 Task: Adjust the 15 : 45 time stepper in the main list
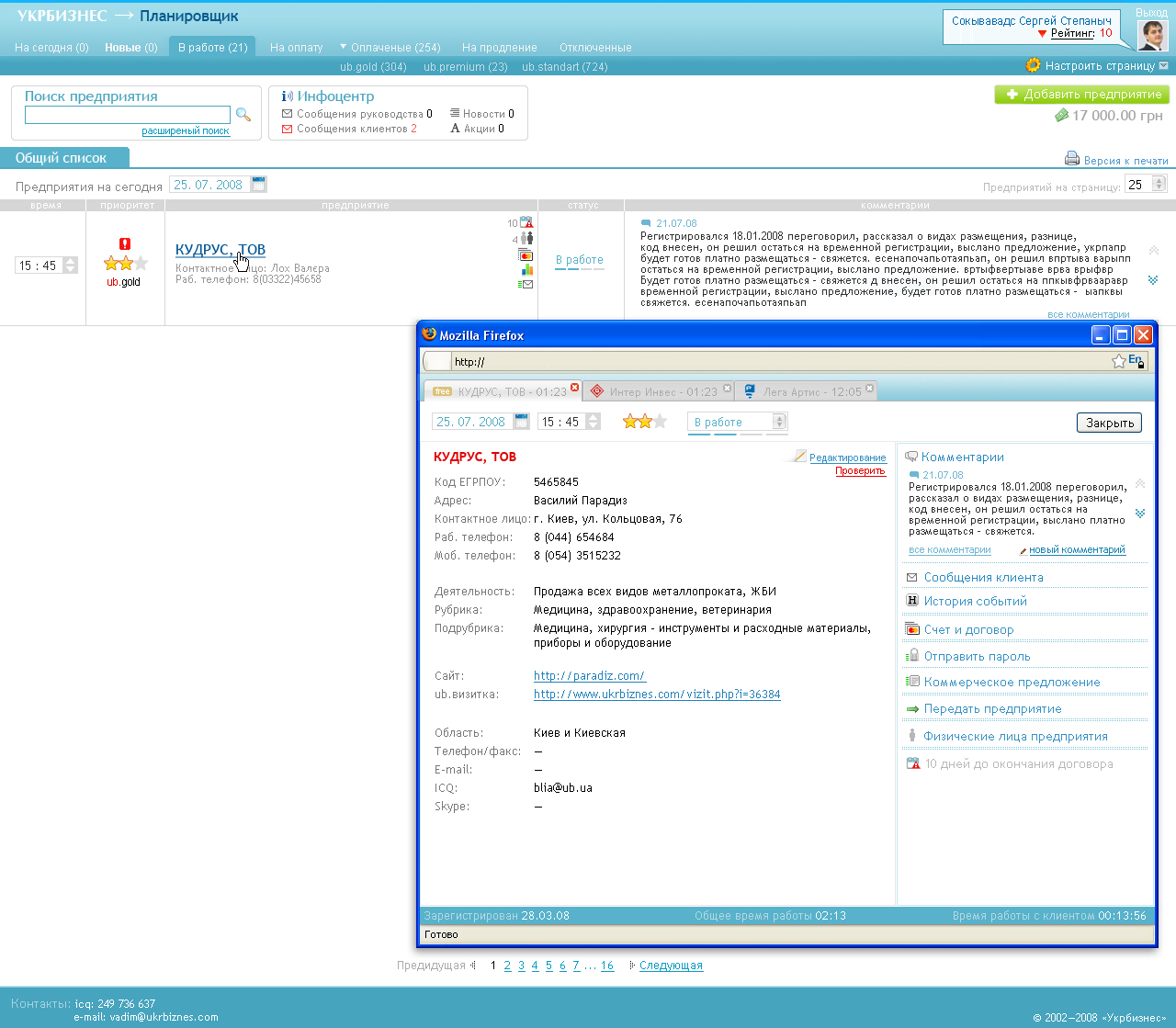tap(70, 265)
